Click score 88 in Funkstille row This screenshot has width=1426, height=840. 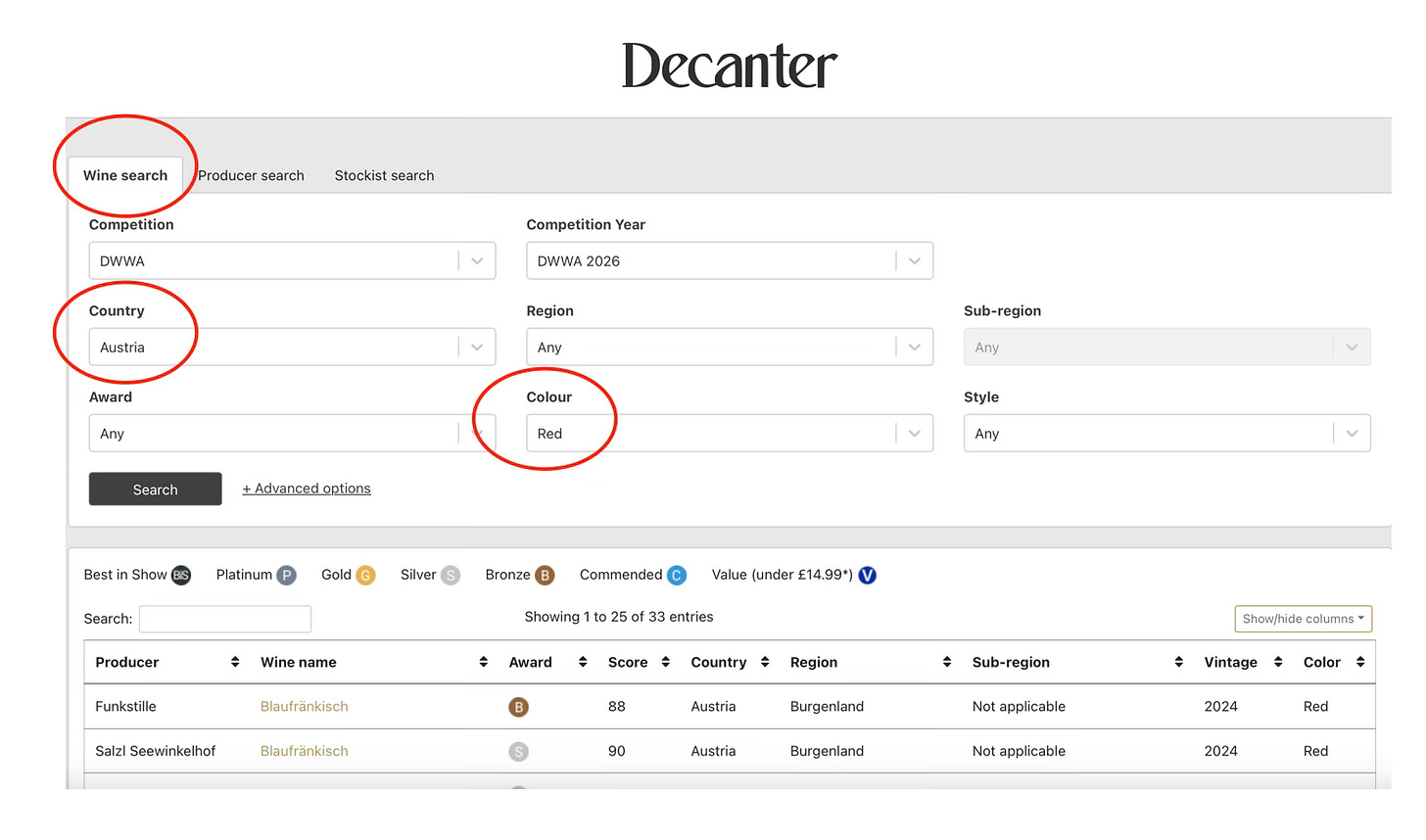coord(617,707)
